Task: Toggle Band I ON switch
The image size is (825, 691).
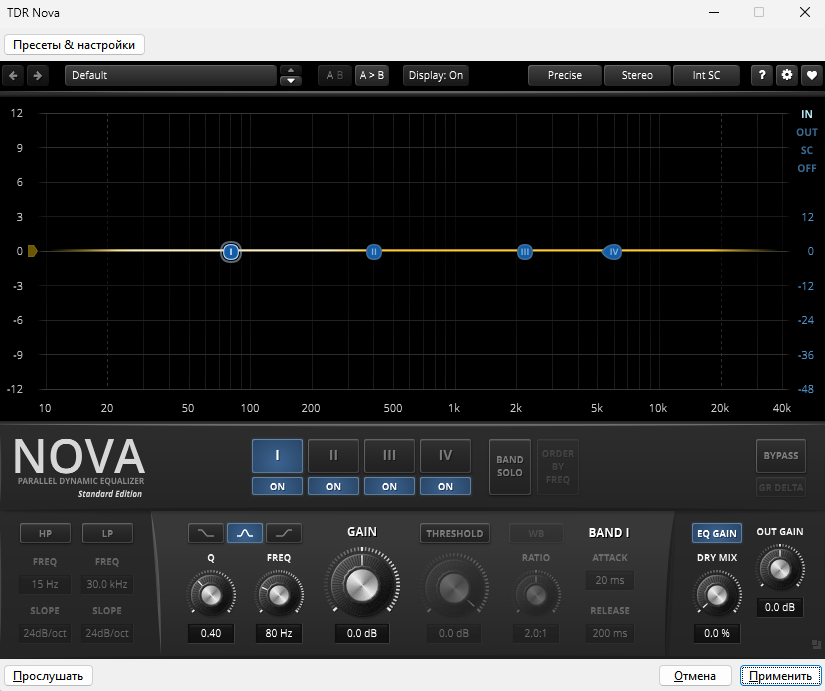Action: coord(277,486)
